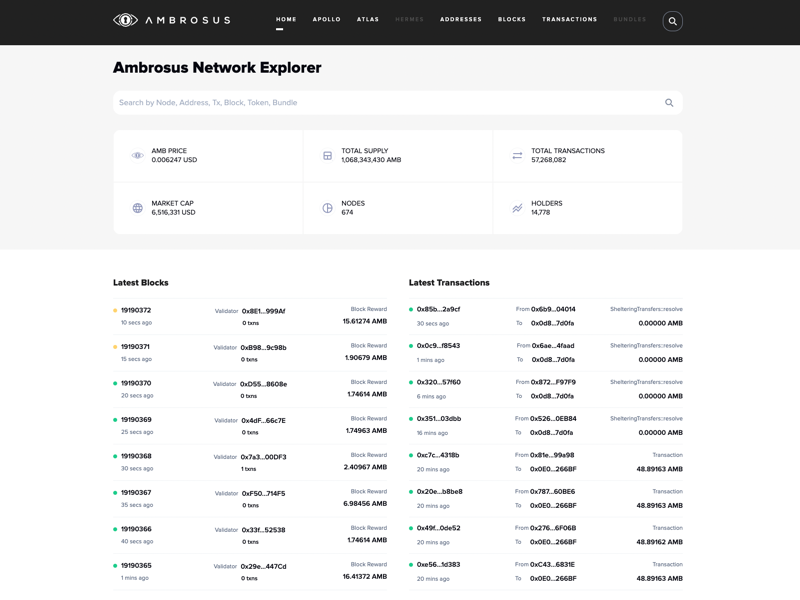Click market cap value 6,516,331 USD
The width and height of the screenshot is (800, 600).
click(173, 212)
